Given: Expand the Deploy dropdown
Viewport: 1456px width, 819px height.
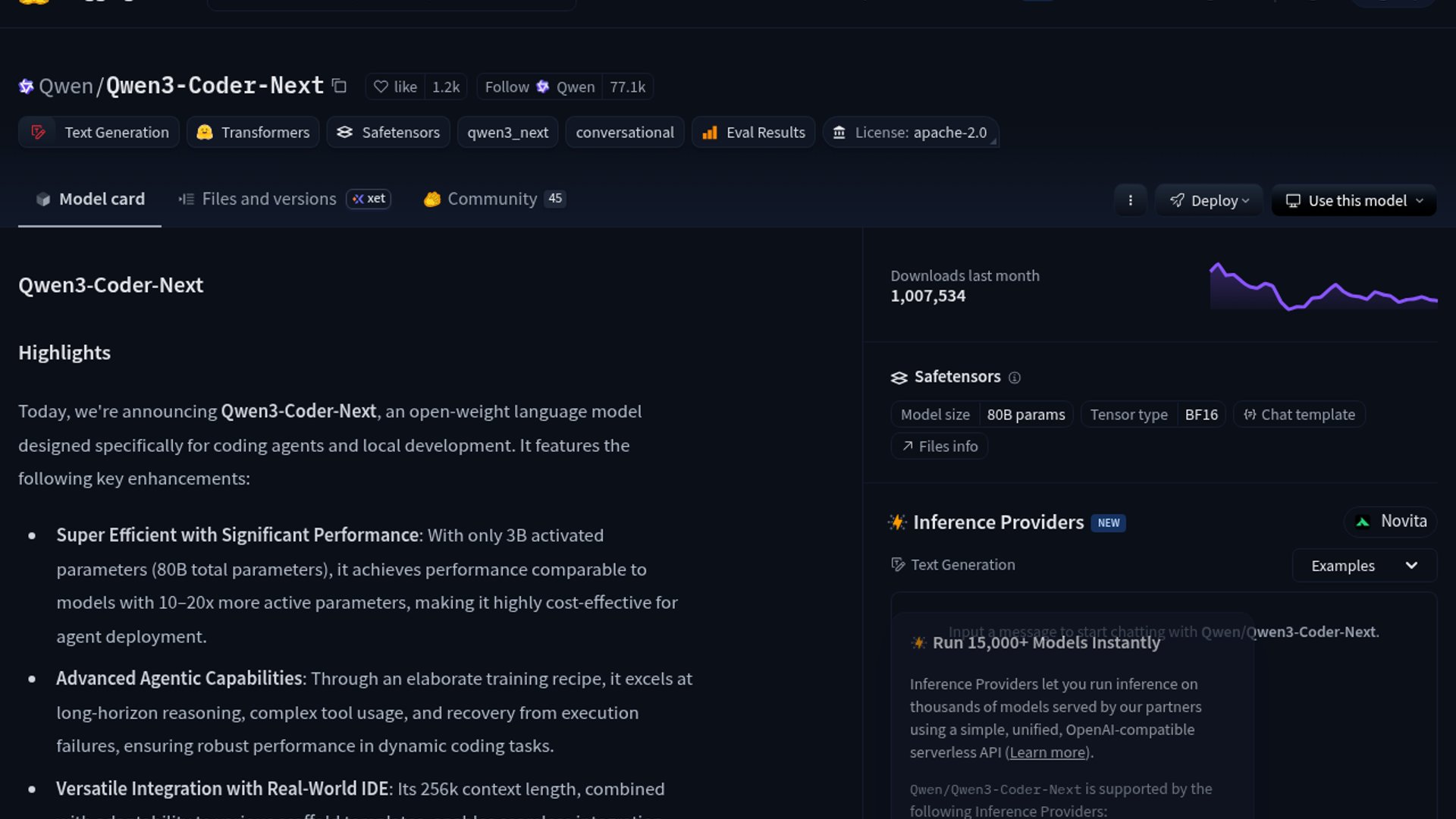Looking at the screenshot, I should click(x=1209, y=200).
